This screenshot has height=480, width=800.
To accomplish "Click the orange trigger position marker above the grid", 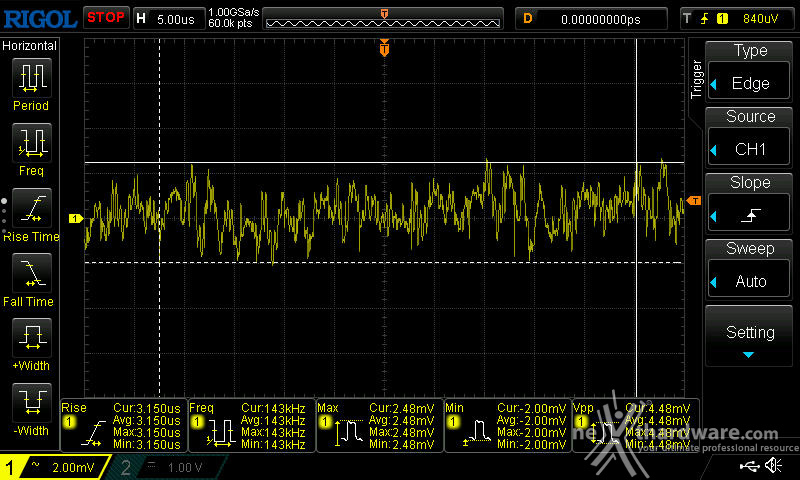I will pyautogui.click(x=384, y=47).
